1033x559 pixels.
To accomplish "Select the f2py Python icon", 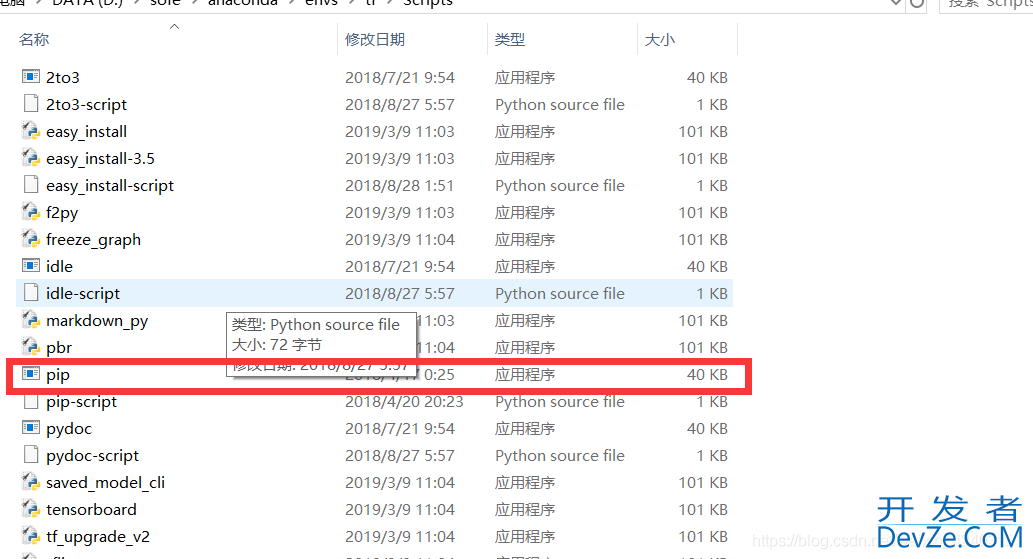I will click(30, 212).
